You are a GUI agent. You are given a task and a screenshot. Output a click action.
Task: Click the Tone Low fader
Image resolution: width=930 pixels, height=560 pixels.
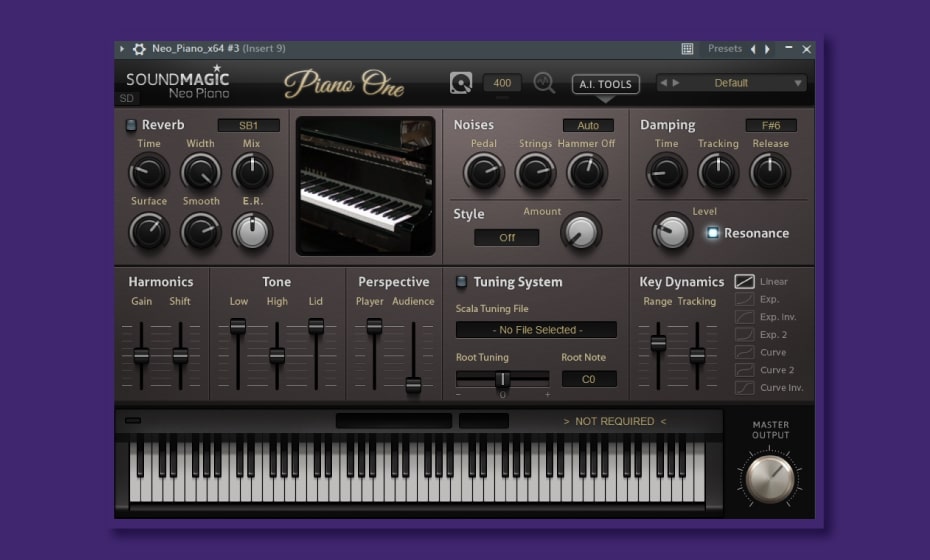(x=238, y=326)
